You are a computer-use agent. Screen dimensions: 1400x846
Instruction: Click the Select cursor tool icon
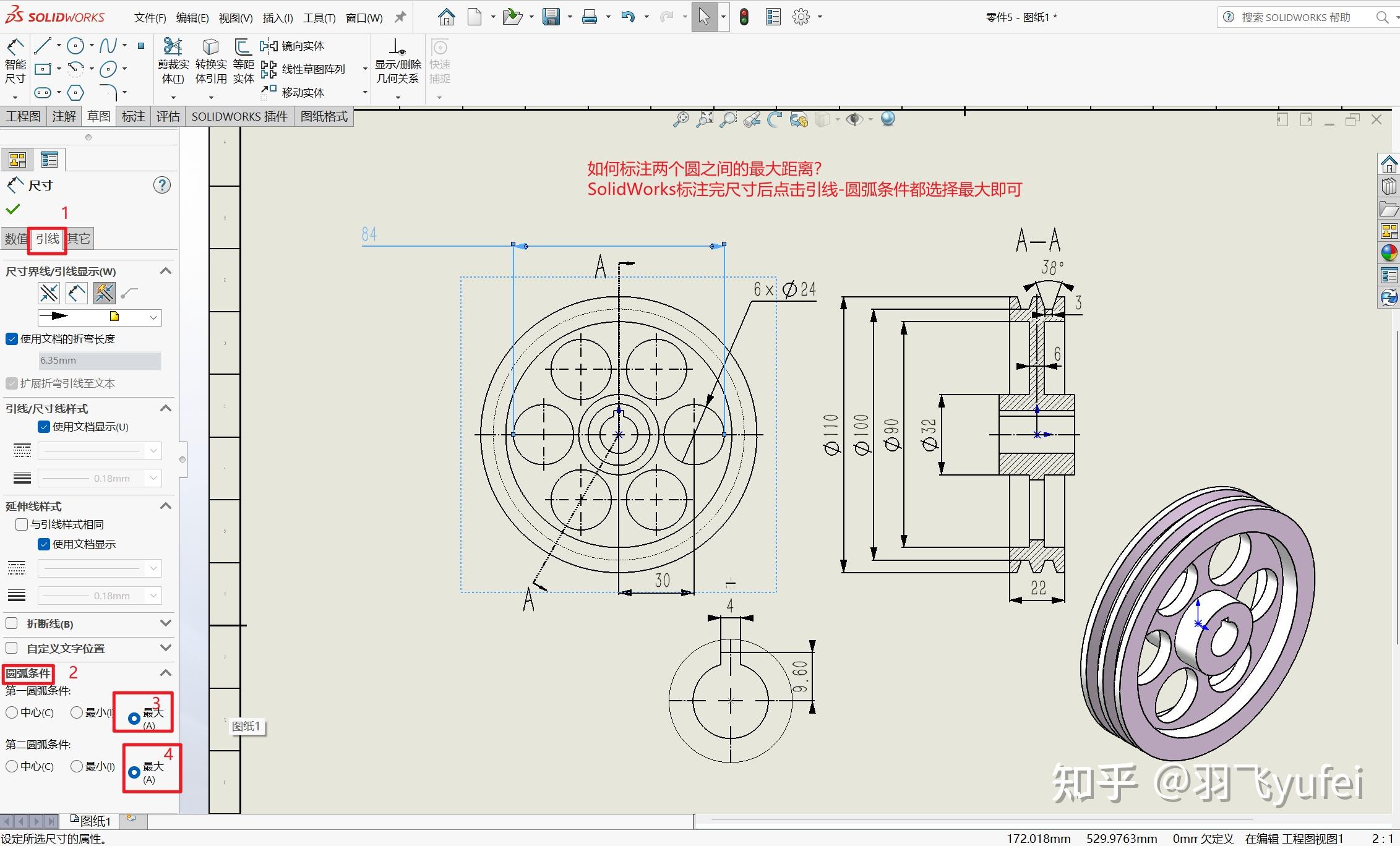coord(704,17)
